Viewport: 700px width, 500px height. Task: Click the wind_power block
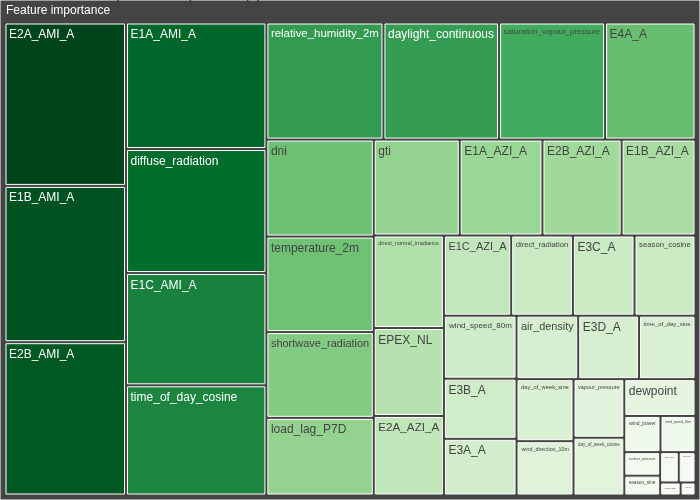642,434
